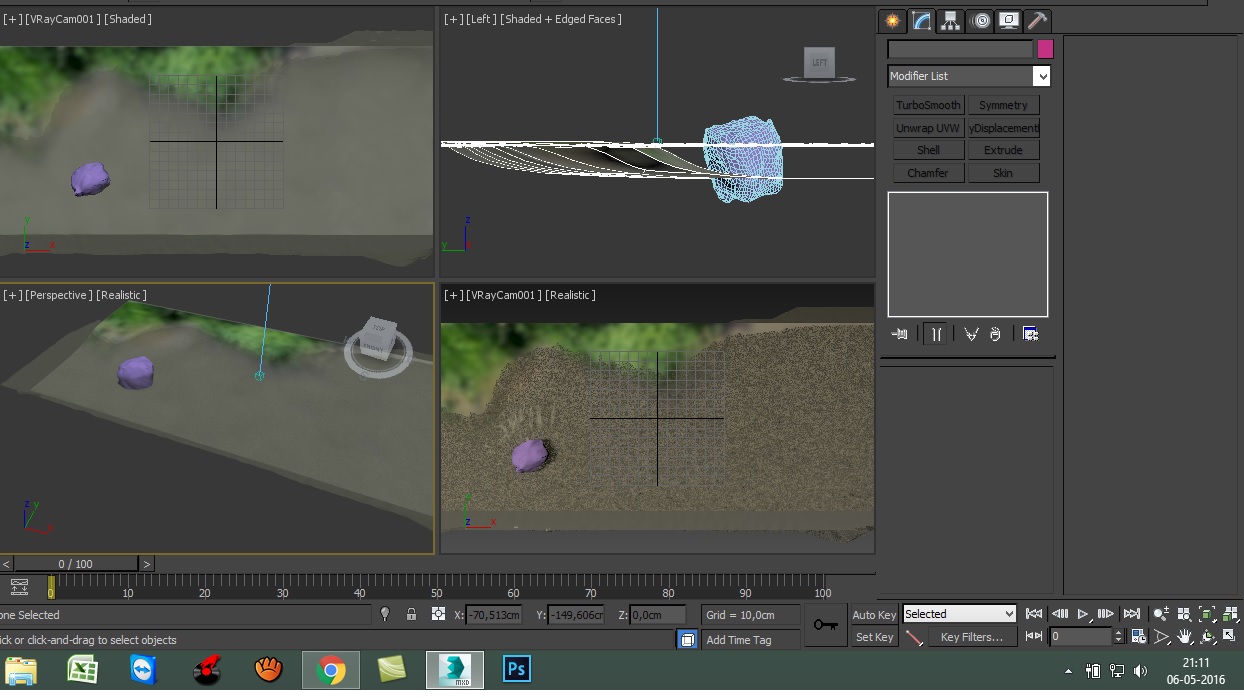Click time slider previous frame arrow
This screenshot has width=1244, height=698.
point(6,564)
